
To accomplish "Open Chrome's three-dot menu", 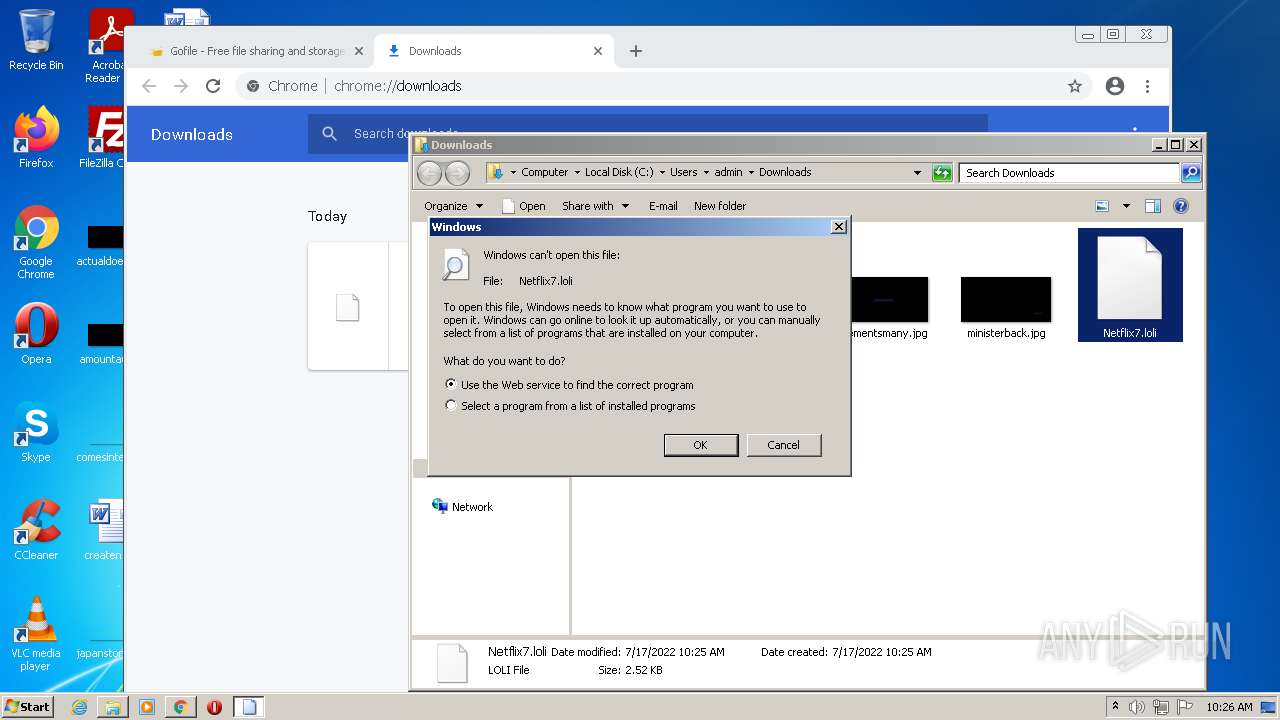I will [x=1148, y=86].
